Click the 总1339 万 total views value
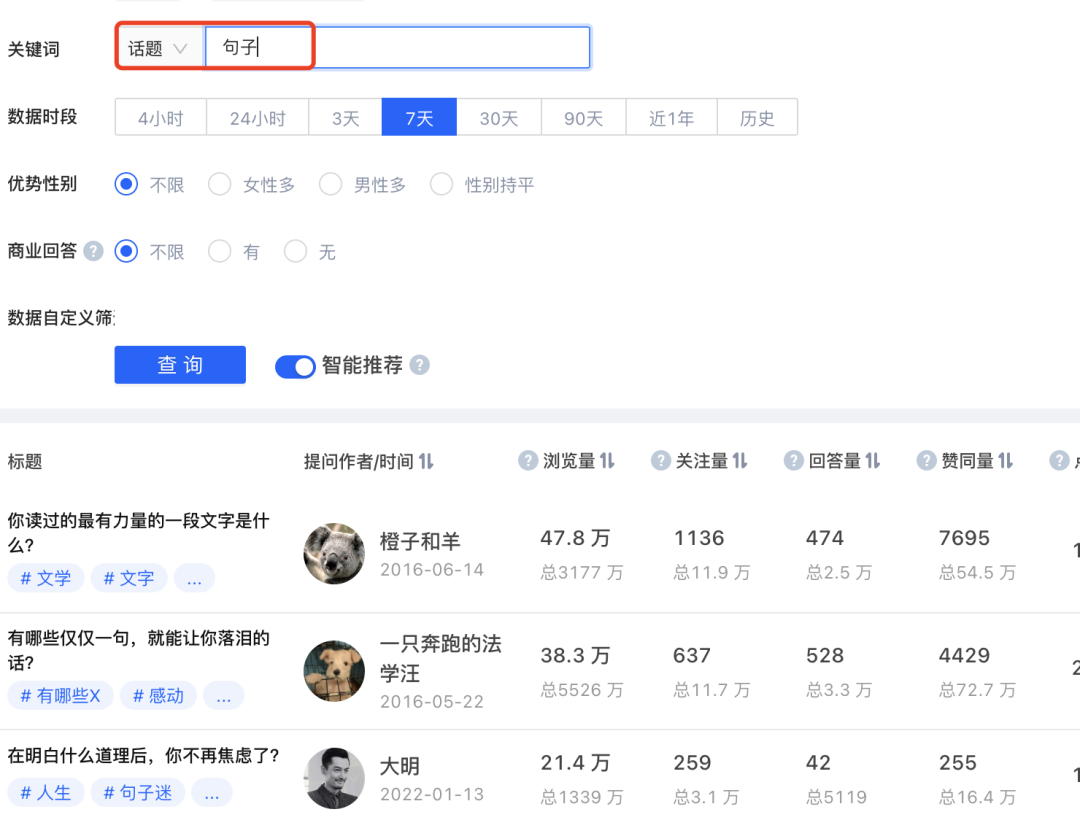The width and height of the screenshot is (1080, 820). 582,797
